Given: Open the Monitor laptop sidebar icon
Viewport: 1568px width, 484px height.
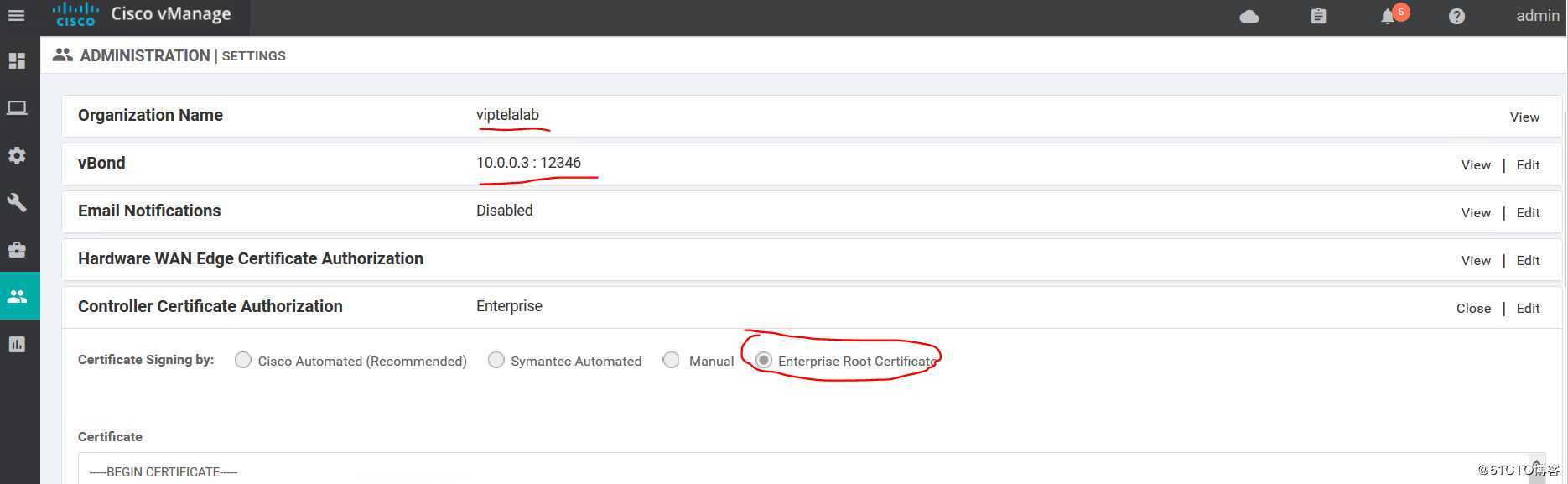Looking at the screenshot, I should [17, 107].
